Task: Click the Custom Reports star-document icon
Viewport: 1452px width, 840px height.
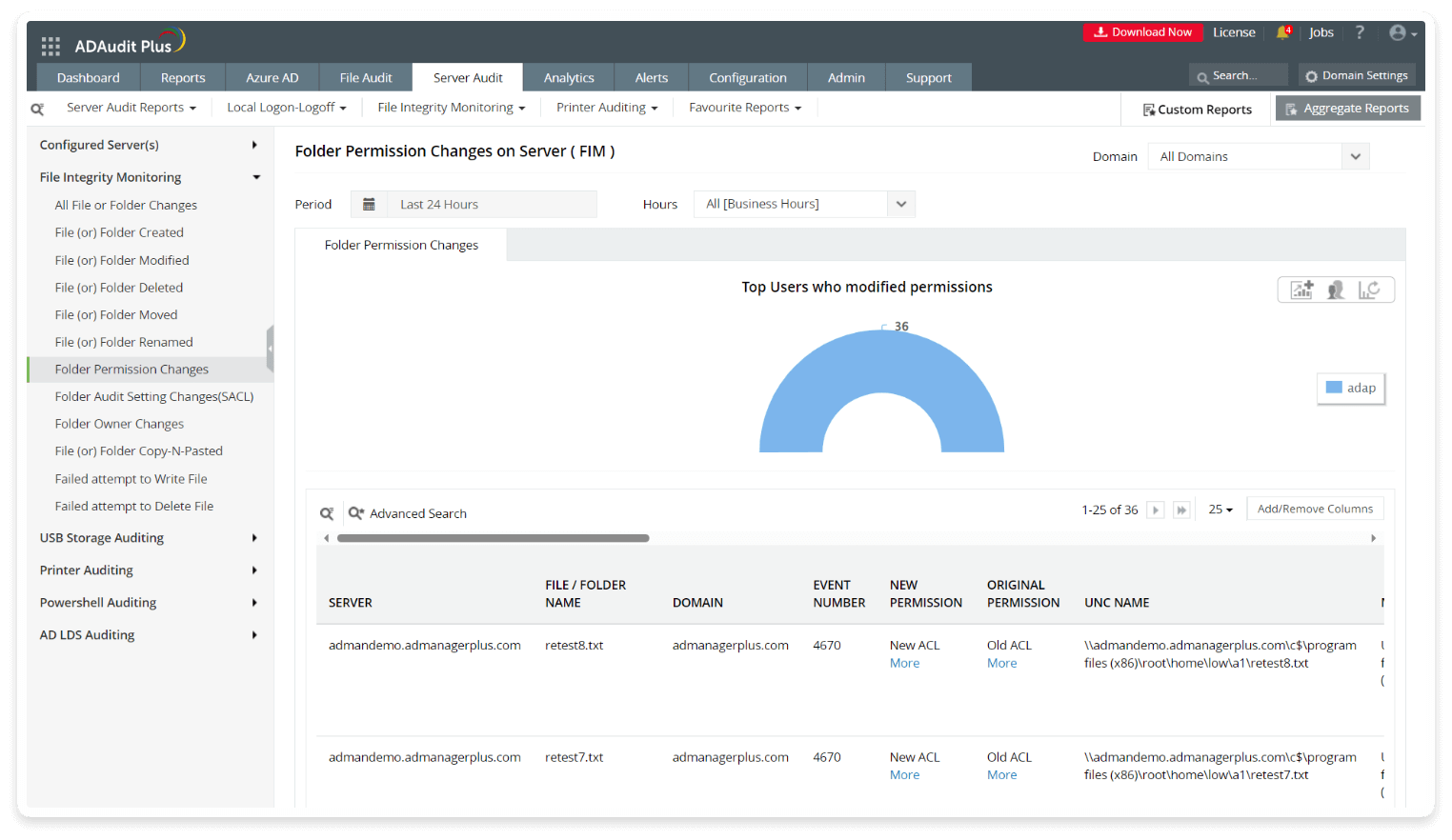Action: [1149, 110]
